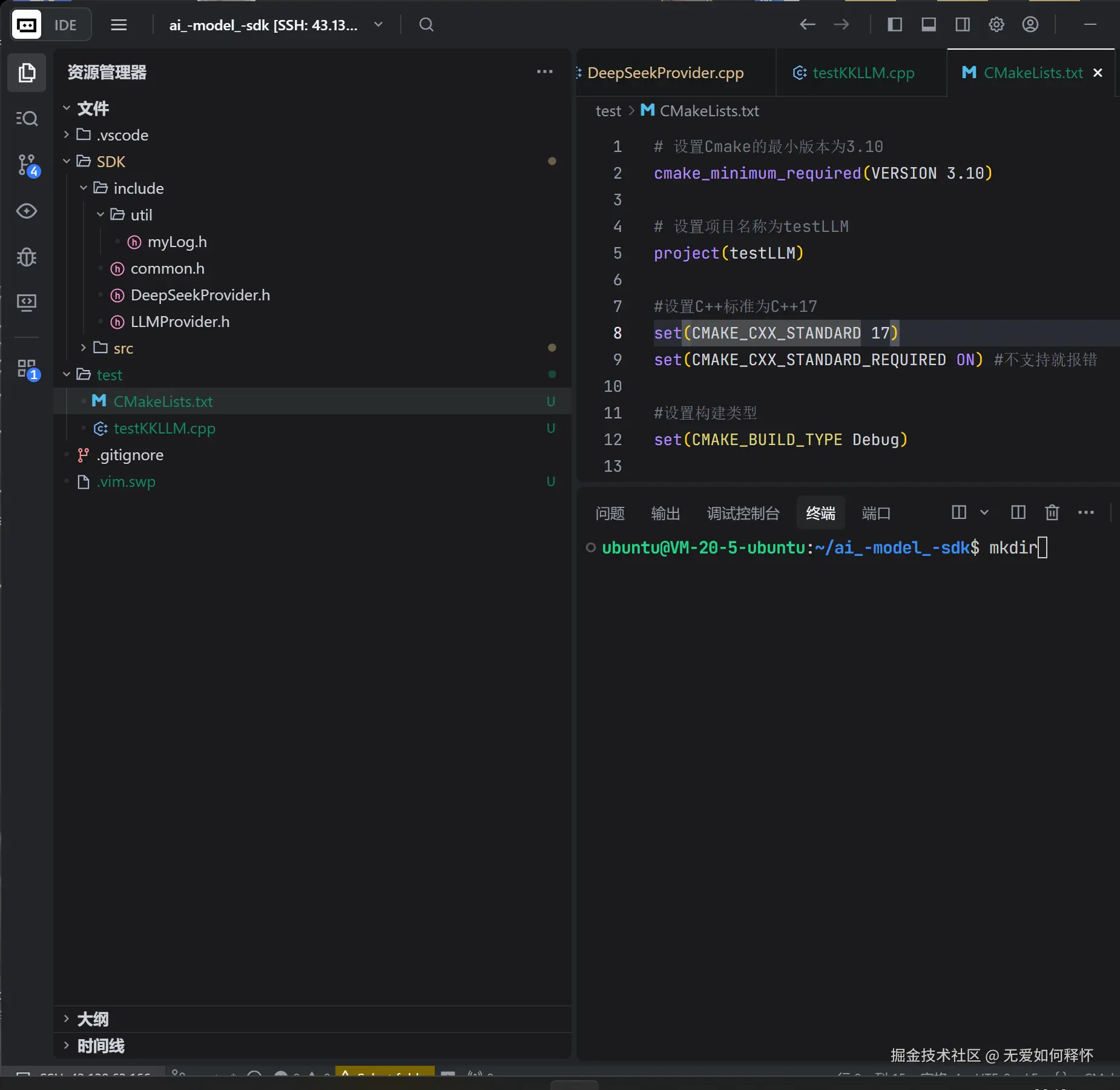Screen dimensions: 1120x1090
Task: Expand the src folder
Action: 123,348
